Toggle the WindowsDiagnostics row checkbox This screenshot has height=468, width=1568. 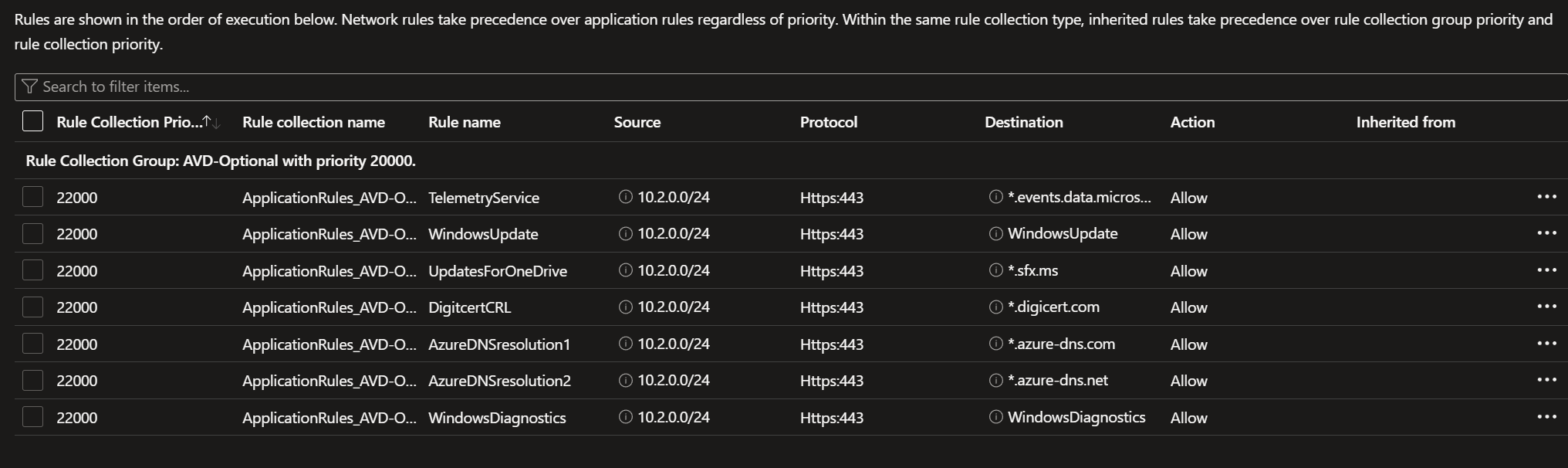(x=32, y=417)
